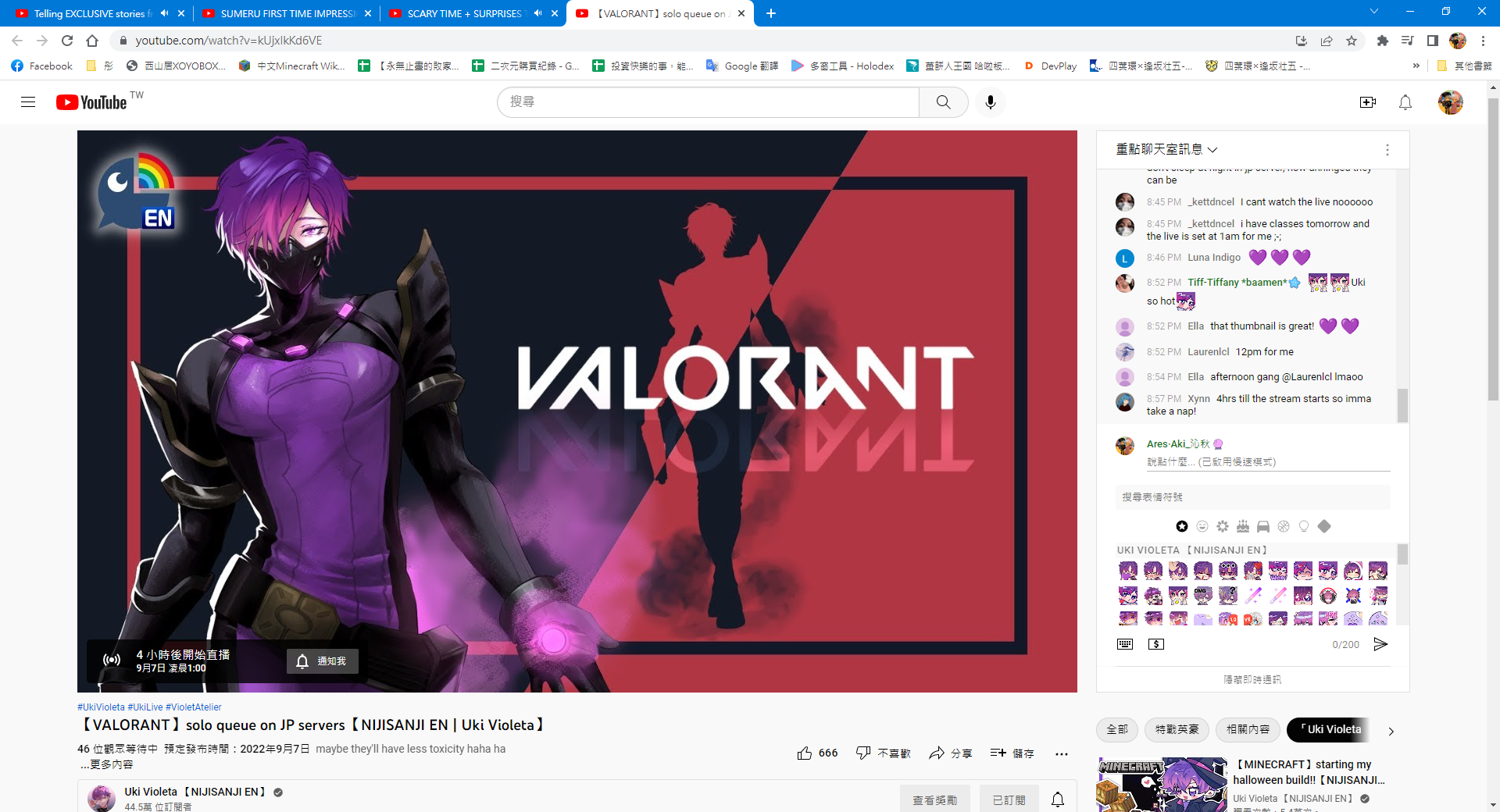Open the YouTube notifications bell in header

point(1405,102)
